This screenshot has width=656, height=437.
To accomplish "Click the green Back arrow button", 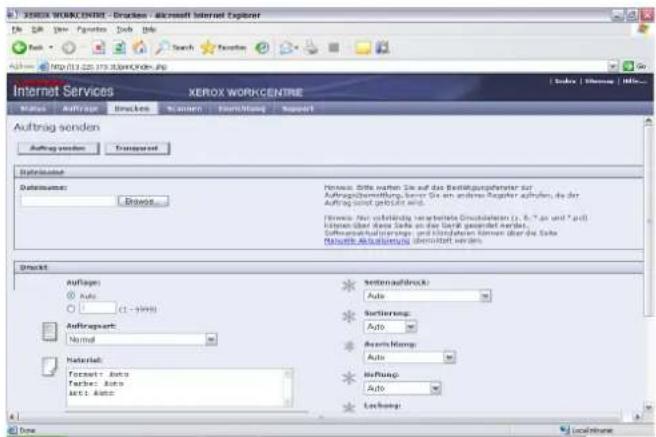I will pos(19,48).
